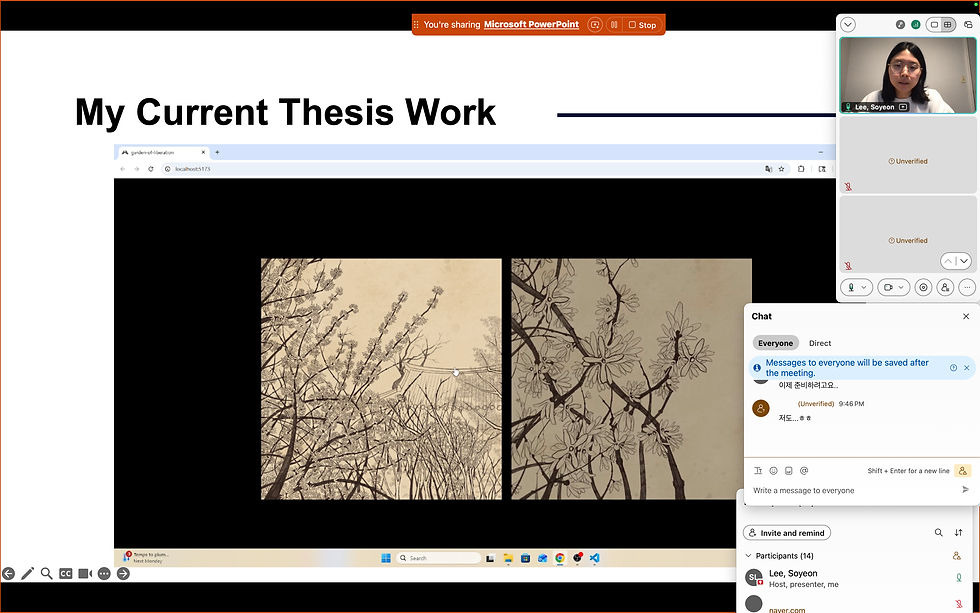980x613 pixels.
Task: Collapse the Participants (14) list
Action: pyautogui.click(x=748, y=556)
